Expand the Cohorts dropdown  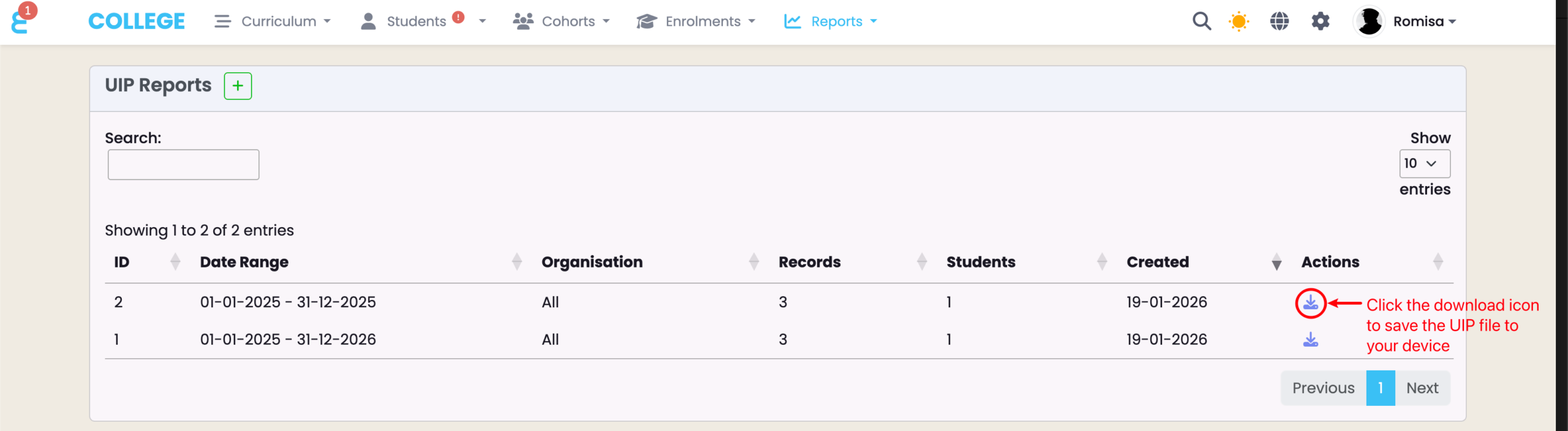coord(561,21)
